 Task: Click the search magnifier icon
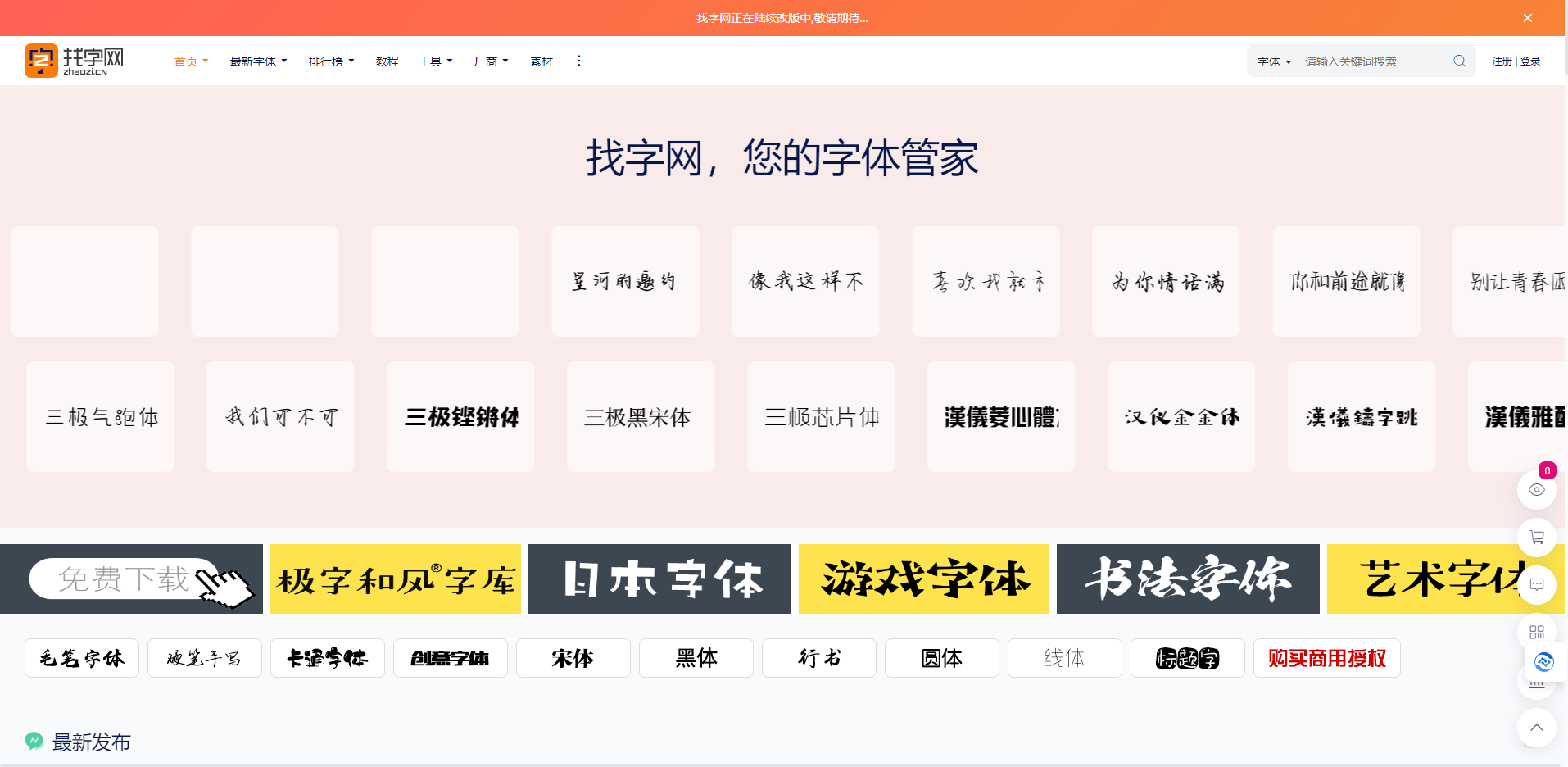pos(1458,61)
